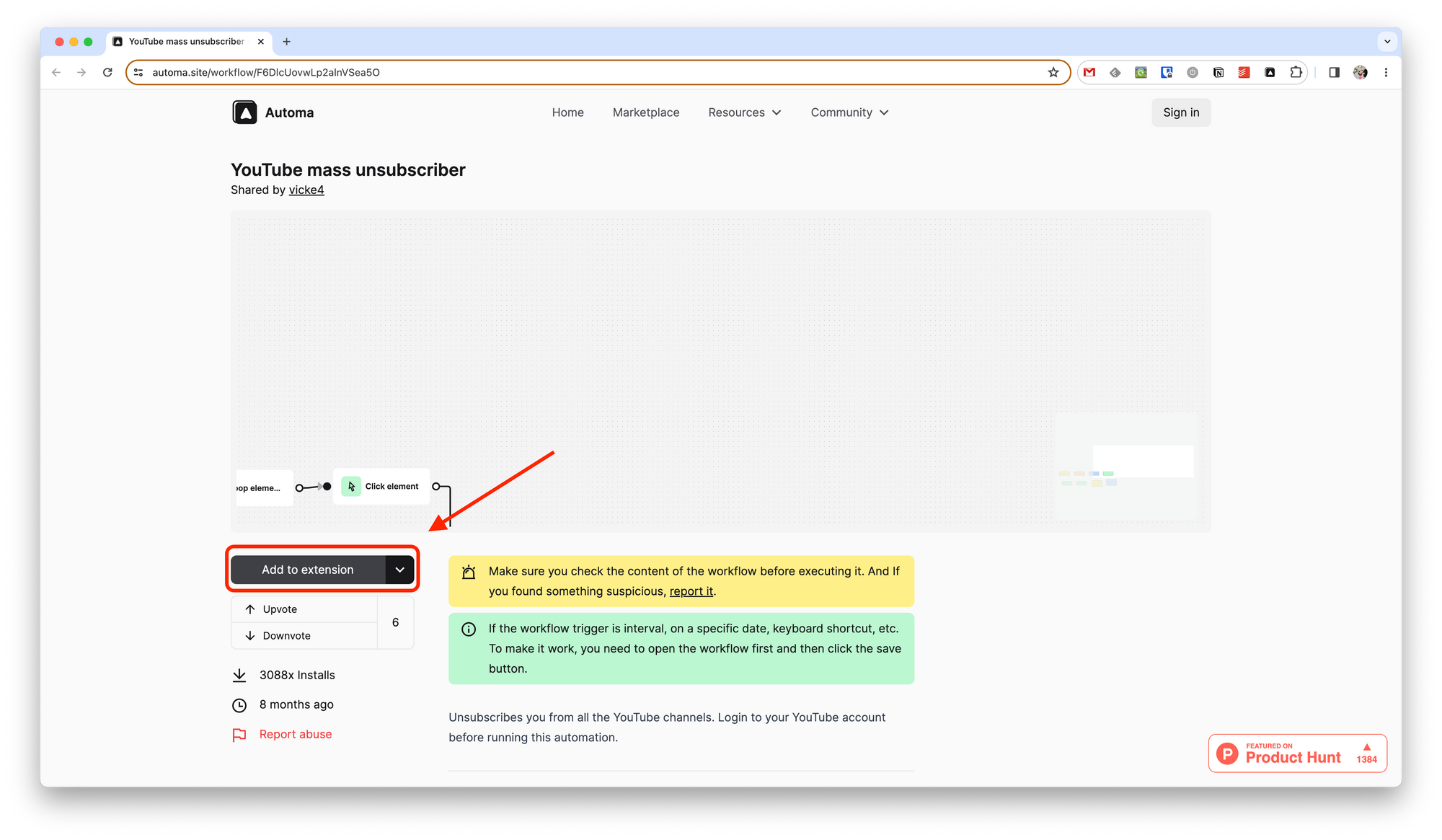Expand the Resources menu
Screen dimensions: 1442x840
744,112
